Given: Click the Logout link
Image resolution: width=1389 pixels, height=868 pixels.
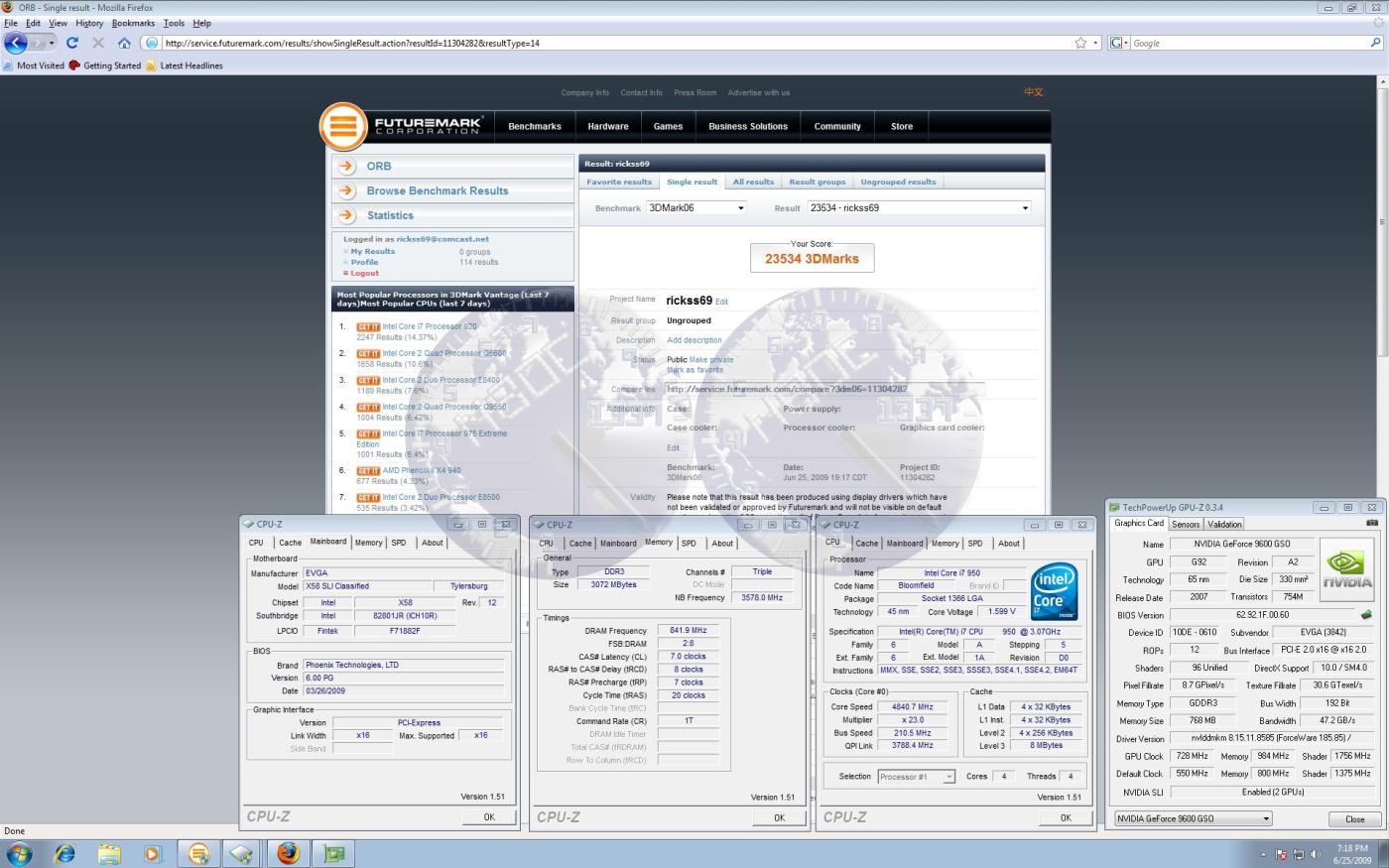Looking at the screenshot, I should pos(364,273).
